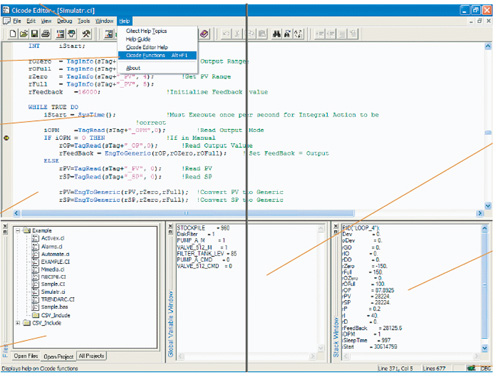Click the last grayed toolbar icon
The image size is (500, 377).
353,34
